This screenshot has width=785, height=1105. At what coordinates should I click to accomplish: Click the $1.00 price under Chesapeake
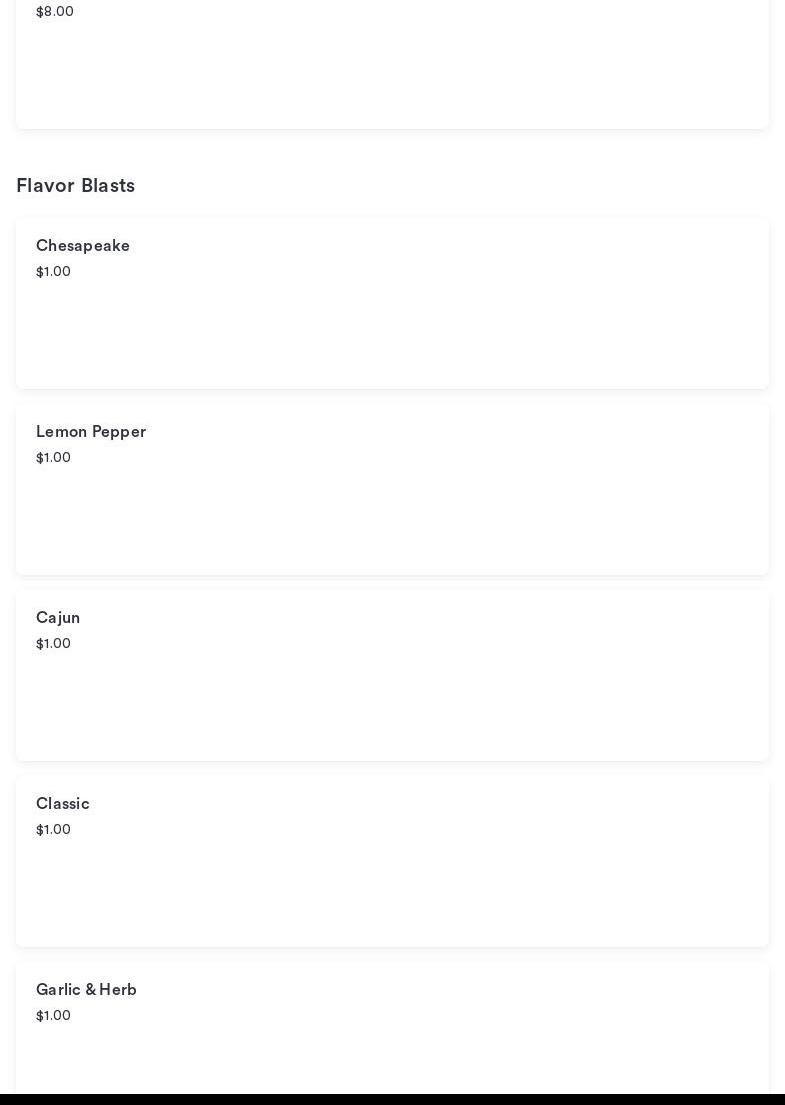pyautogui.click(x=54, y=271)
